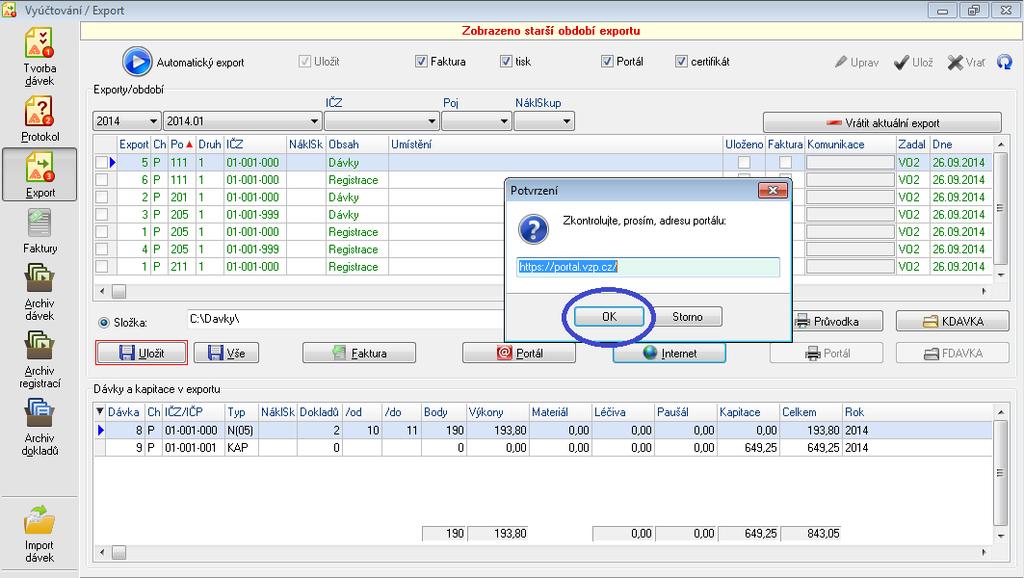The width and height of the screenshot is (1024, 578).
Task: Click the Ulož checkmark toolbar item
Action: tap(913, 62)
